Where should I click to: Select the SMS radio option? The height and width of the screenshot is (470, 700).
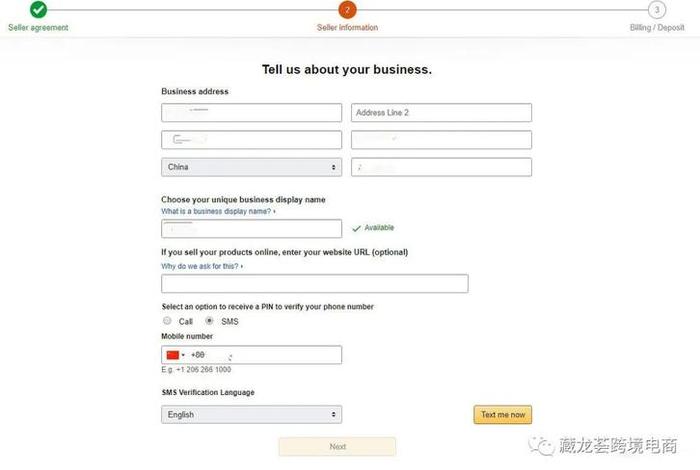pyautogui.click(x=209, y=321)
